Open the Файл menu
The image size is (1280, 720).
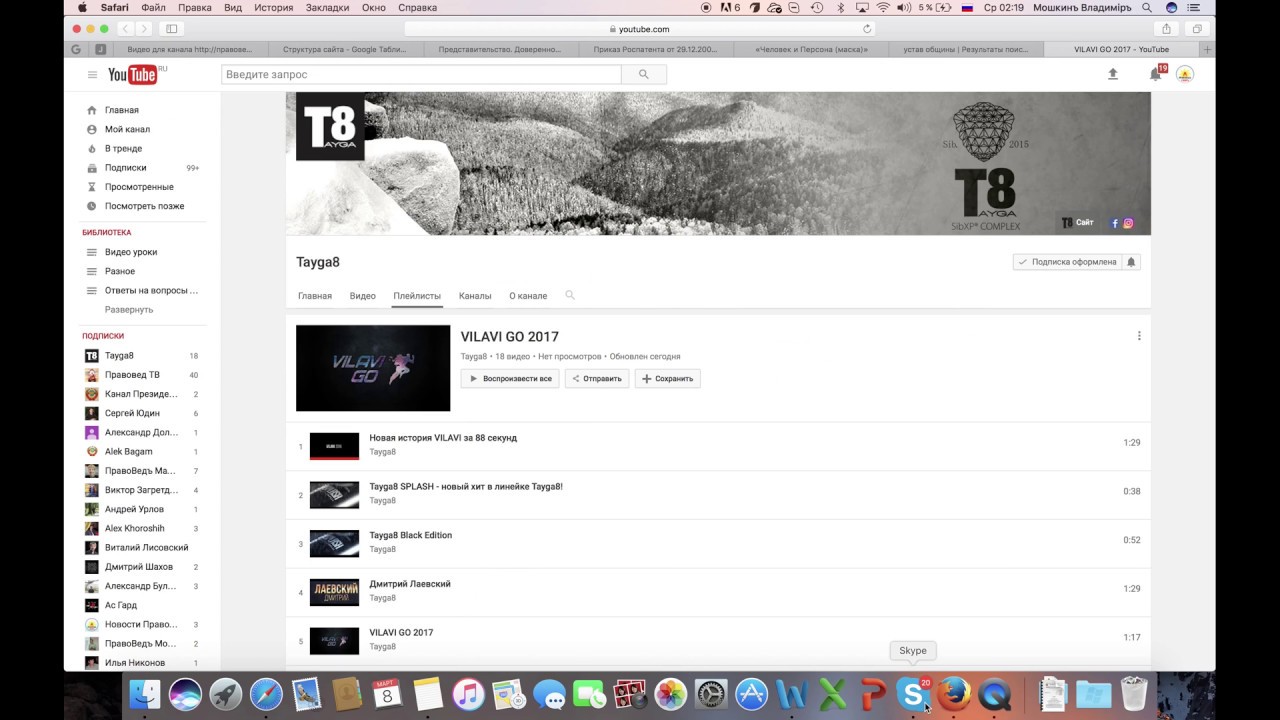click(153, 7)
